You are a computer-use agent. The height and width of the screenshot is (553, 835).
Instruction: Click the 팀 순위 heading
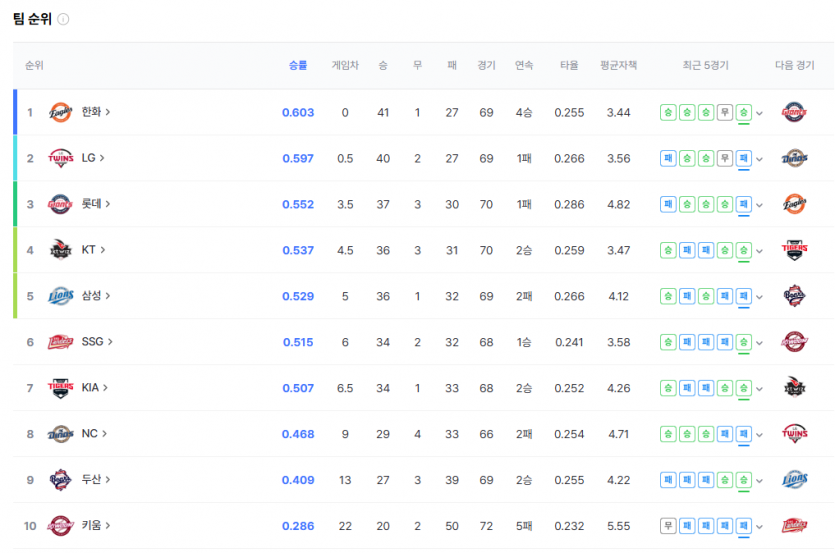[32, 19]
